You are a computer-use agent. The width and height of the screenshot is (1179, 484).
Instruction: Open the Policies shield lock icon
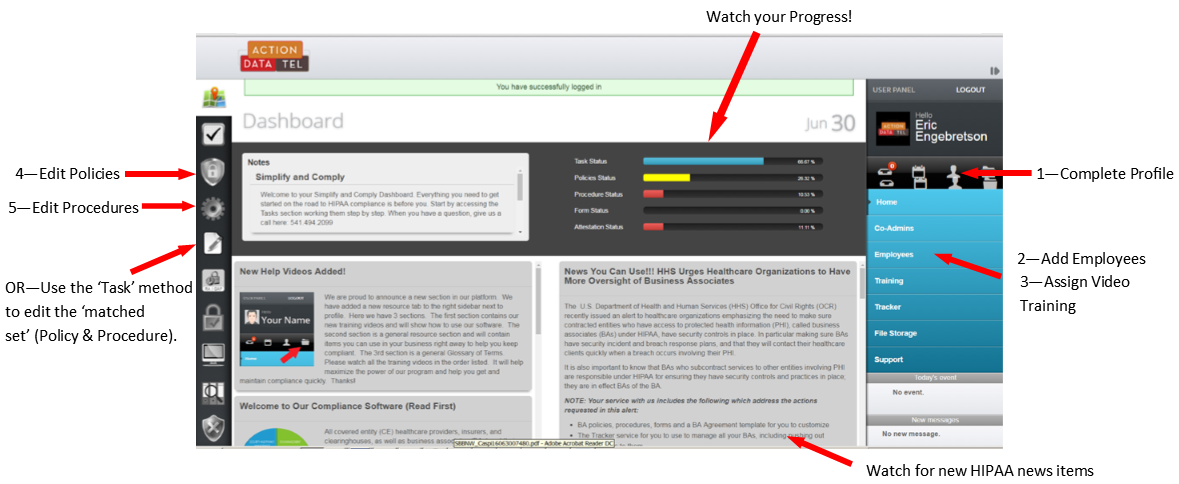point(214,171)
